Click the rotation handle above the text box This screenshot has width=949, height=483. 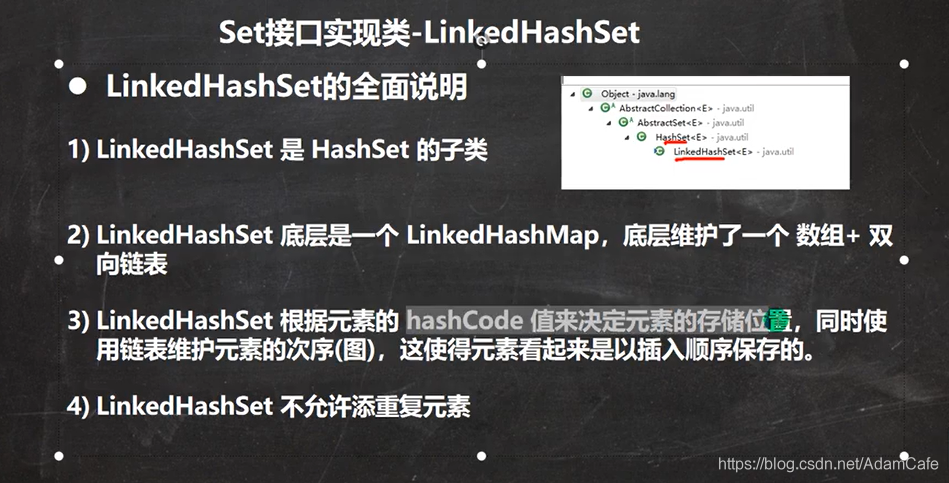tap(482, 41)
